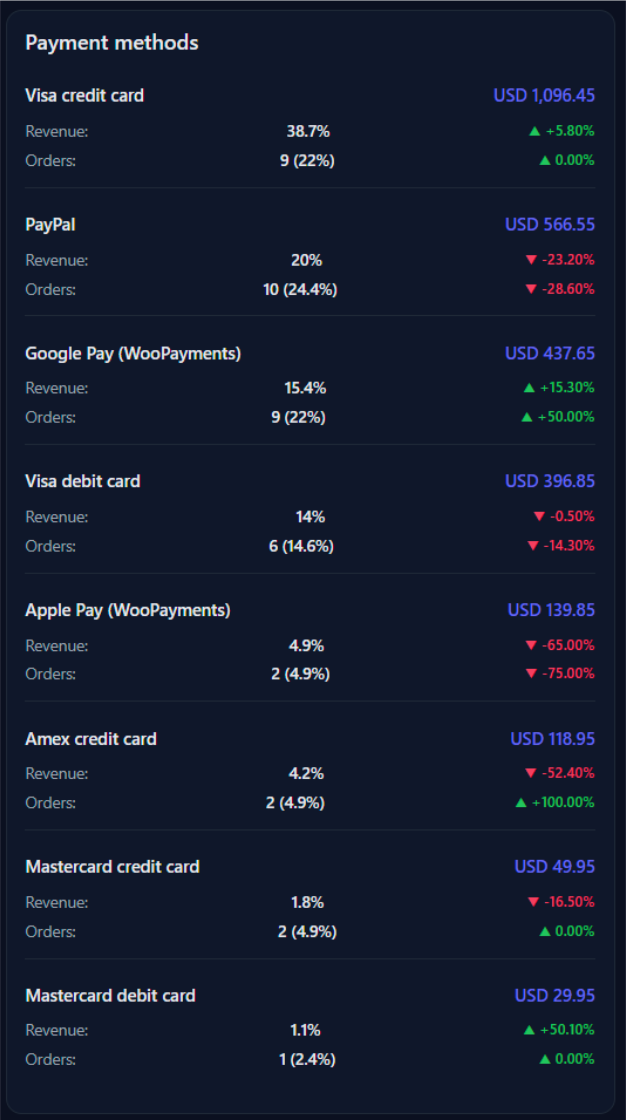Click the Payment methods panel title
626x1120 pixels.
pos(112,43)
